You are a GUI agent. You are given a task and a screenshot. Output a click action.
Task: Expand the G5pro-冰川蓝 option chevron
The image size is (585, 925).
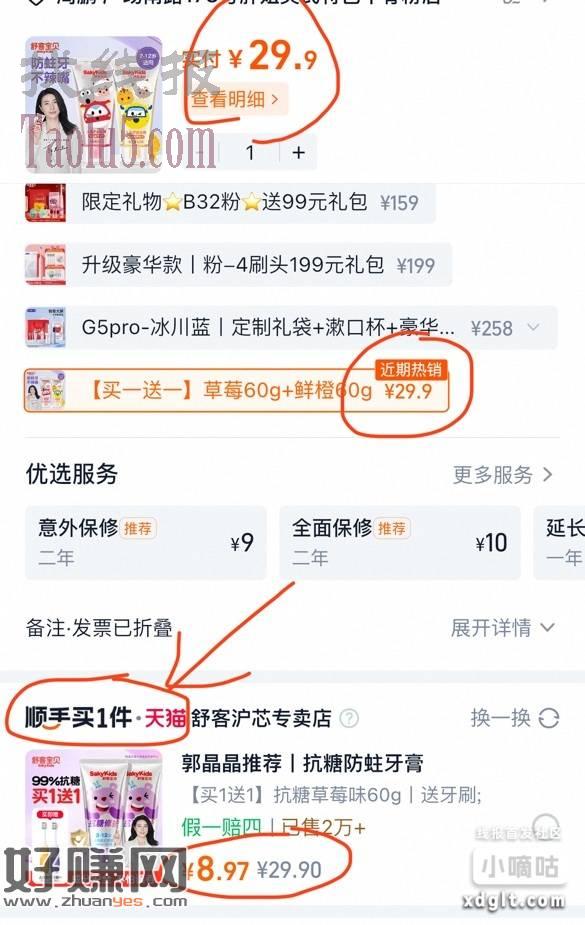pyautogui.click(x=534, y=327)
